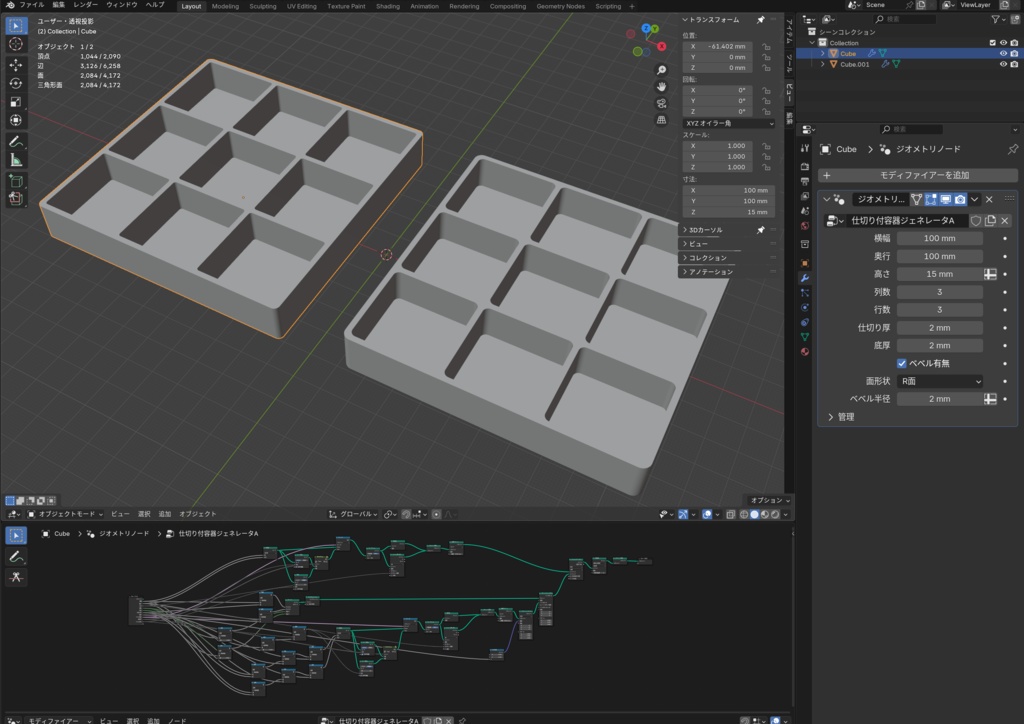Open the XYZ オイラー角 rotation mode dropdown
Viewport: 1024px width, 724px height.
[x=728, y=123]
